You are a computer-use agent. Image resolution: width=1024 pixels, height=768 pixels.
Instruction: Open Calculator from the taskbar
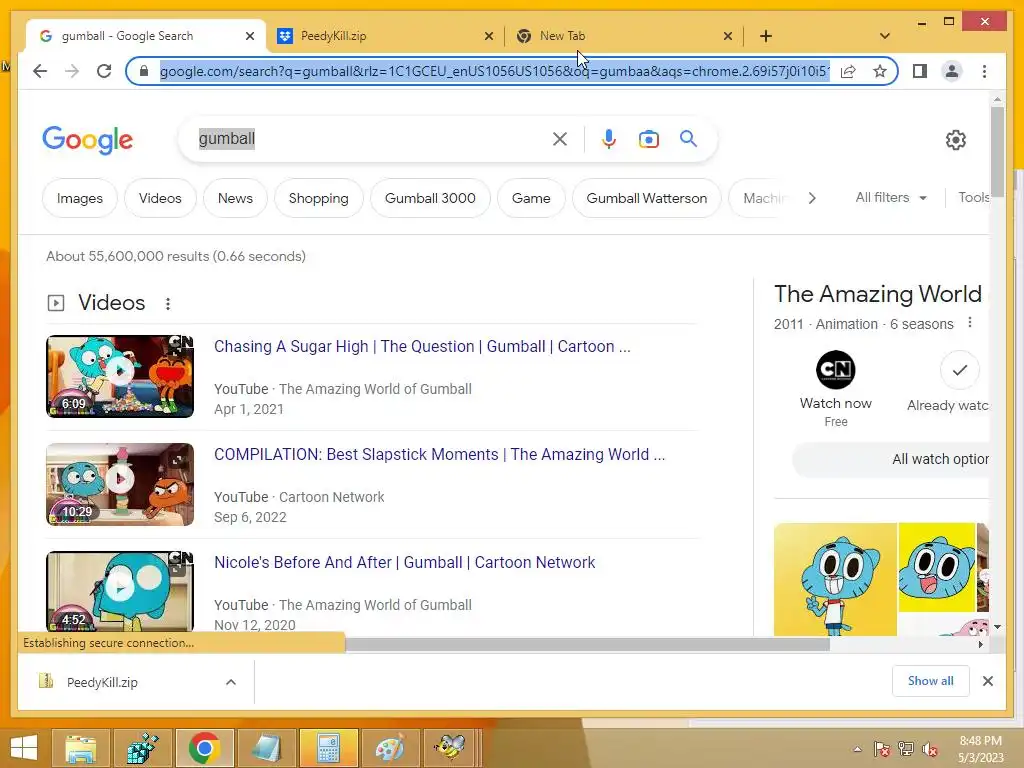click(x=328, y=748)
